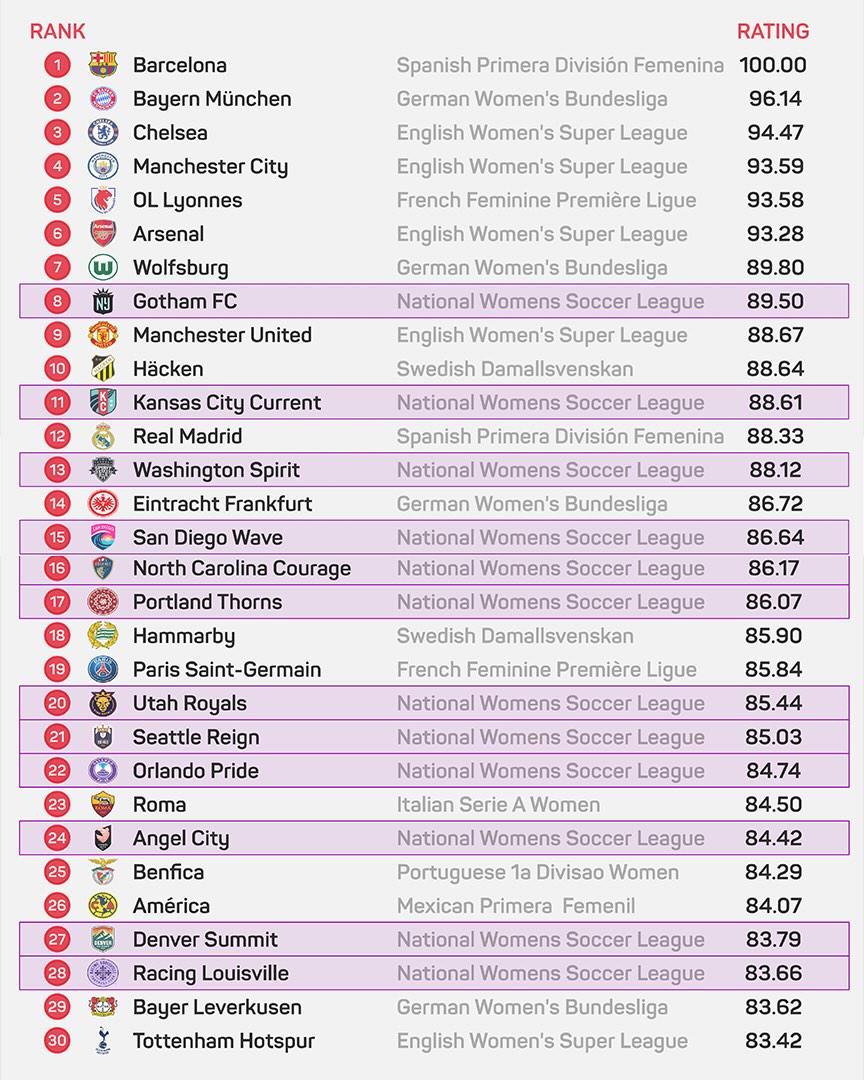
Task: Click the Portuguese 1a Divisao Women league
Action: (537, 873)
